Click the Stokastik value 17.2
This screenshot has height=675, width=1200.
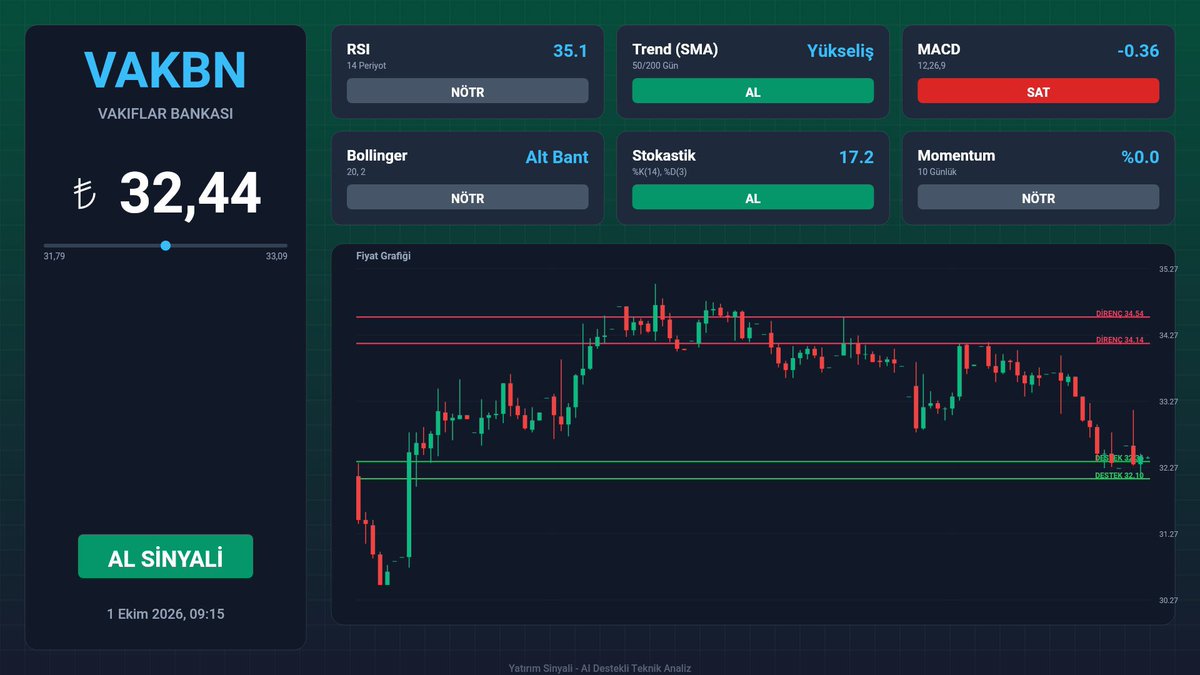856,157
